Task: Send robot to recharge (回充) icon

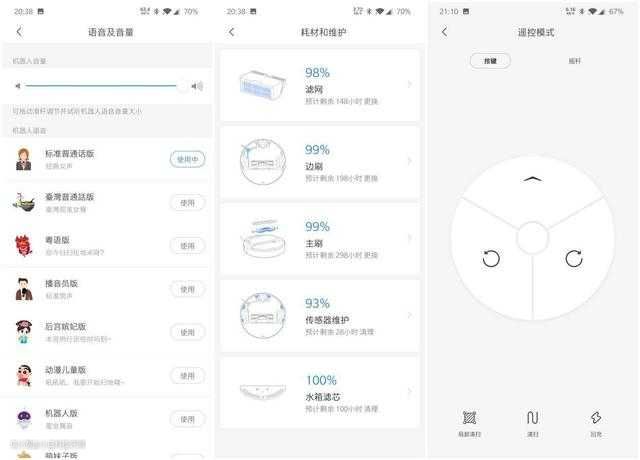Action: pos(596,418)
